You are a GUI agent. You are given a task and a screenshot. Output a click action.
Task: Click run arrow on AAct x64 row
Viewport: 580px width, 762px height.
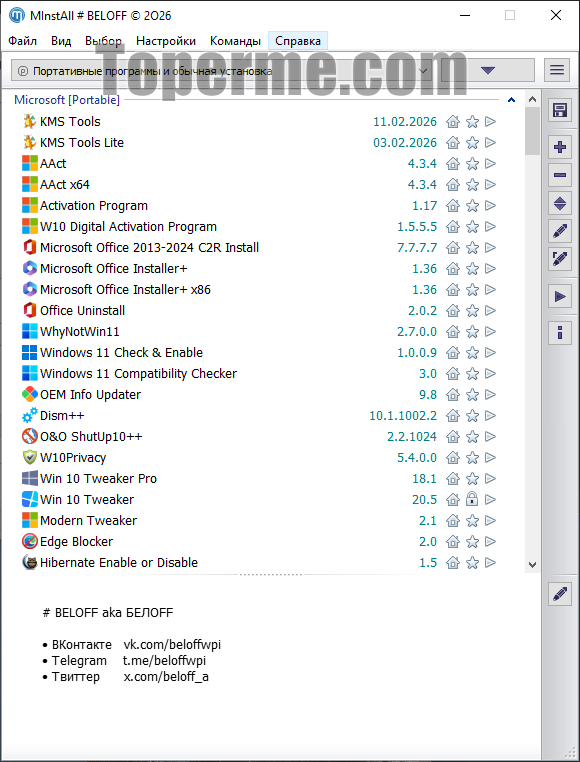coord(491,185)
